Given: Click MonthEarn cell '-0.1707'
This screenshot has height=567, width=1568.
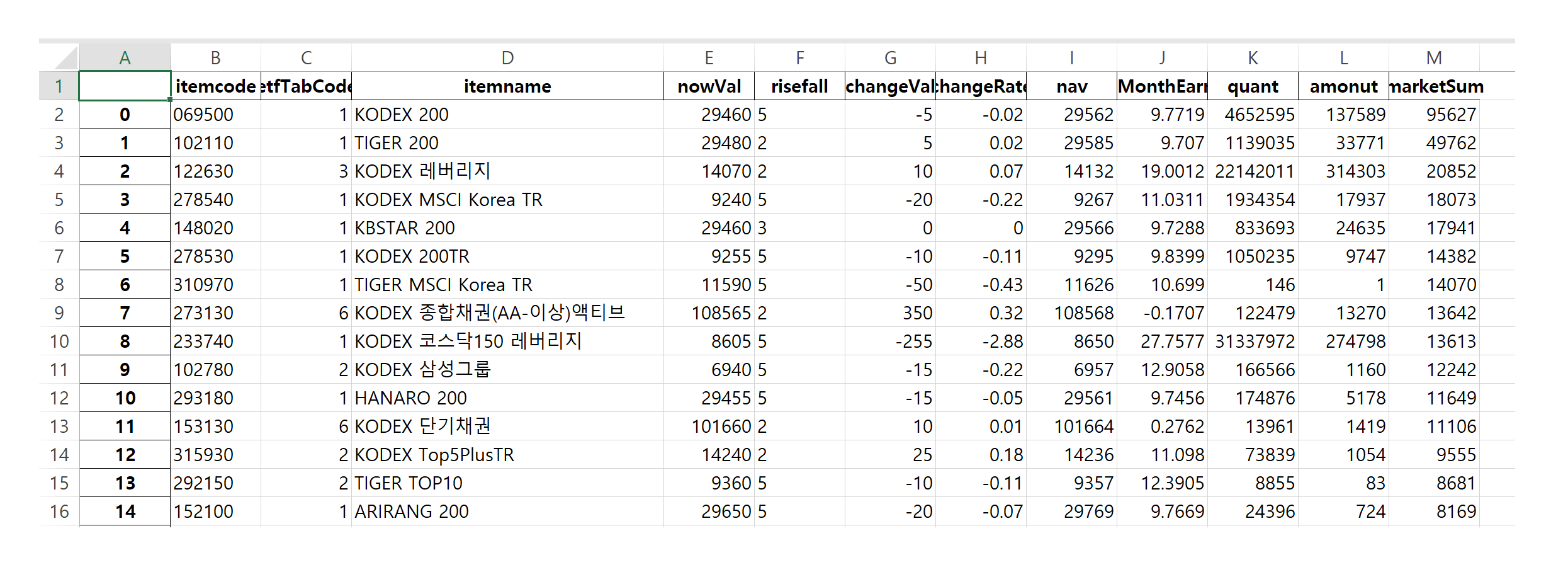Looking at the screenshot, I should point(1162,313).
